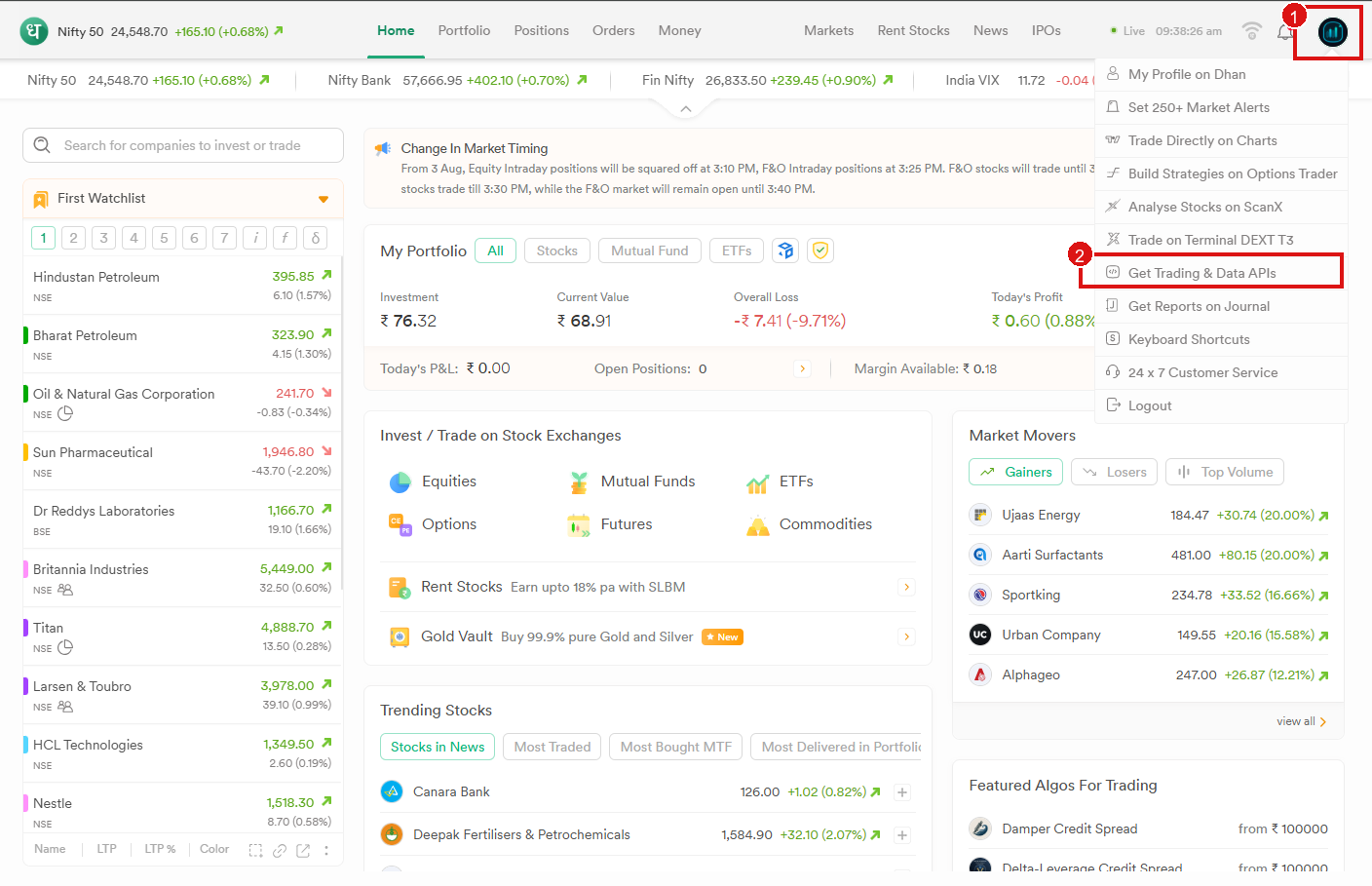The height and width of the screenshot is (886, 1372).
Task: Click the Titan purple color bar
Action: click(25, 628)
